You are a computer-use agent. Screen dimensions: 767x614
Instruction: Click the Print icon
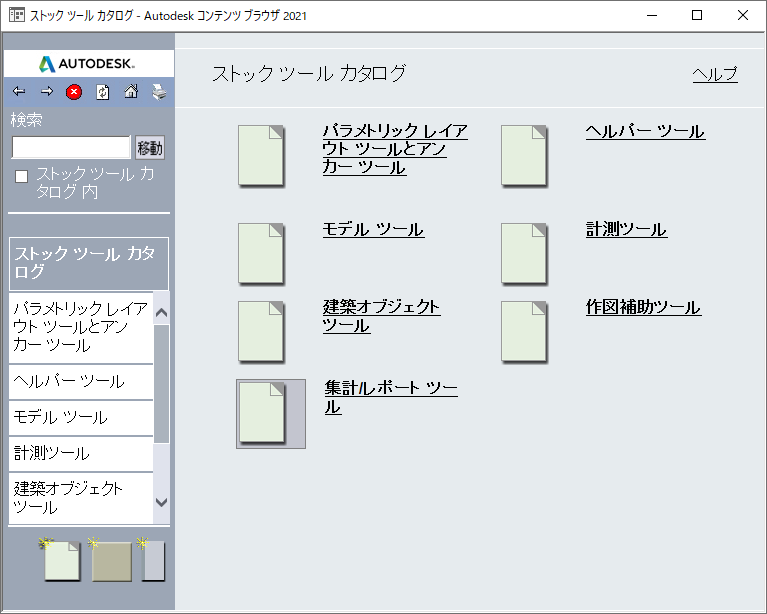159,91
